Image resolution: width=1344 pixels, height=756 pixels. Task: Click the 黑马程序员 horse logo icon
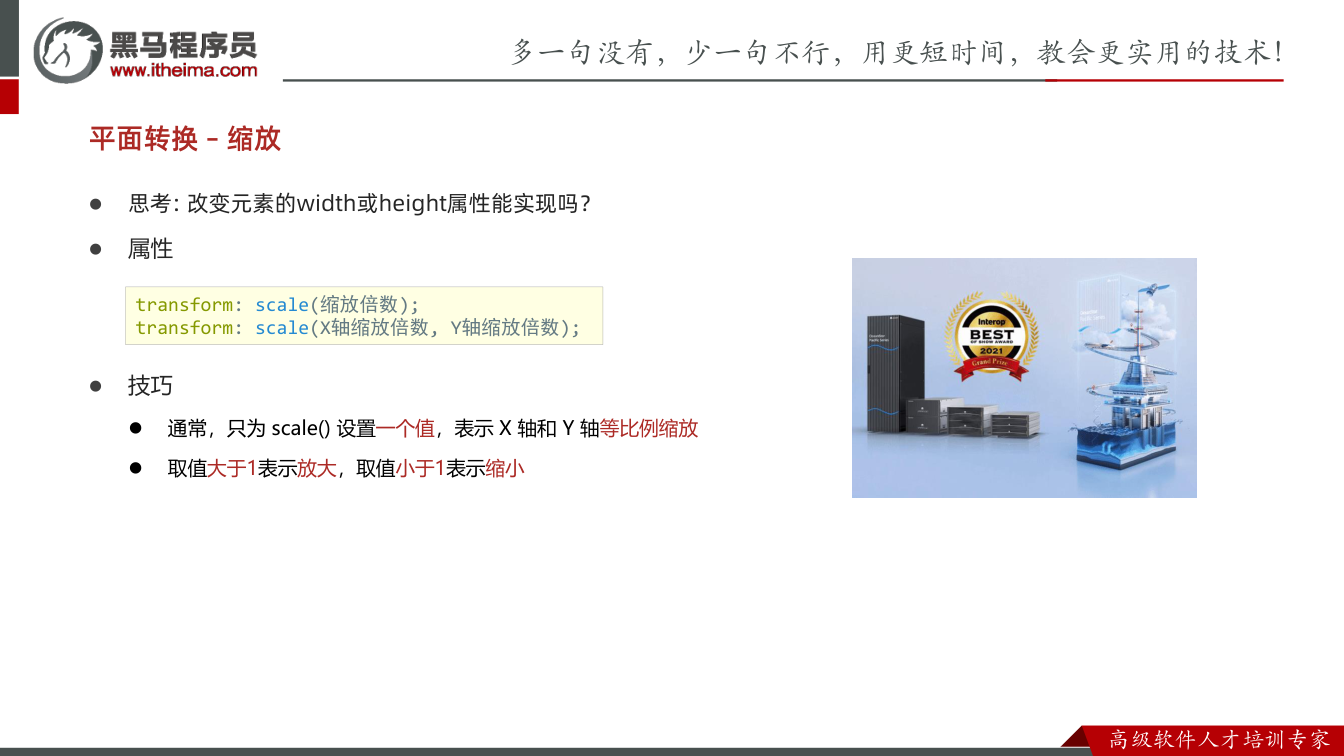[x=68, y=50]
